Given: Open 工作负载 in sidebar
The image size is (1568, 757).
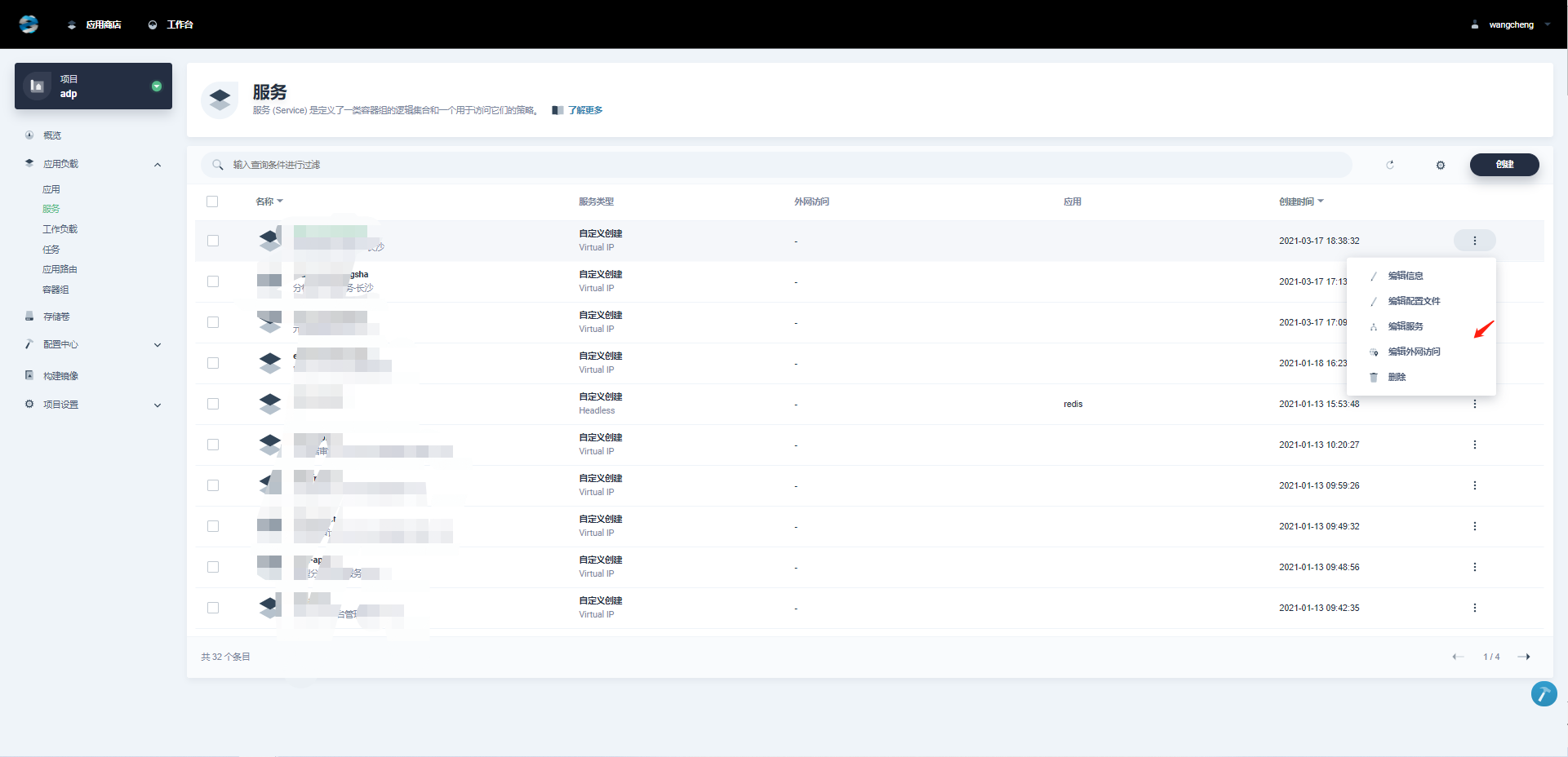Looking at the screenshot, I should pyautogui.click(x=60, y=229).
